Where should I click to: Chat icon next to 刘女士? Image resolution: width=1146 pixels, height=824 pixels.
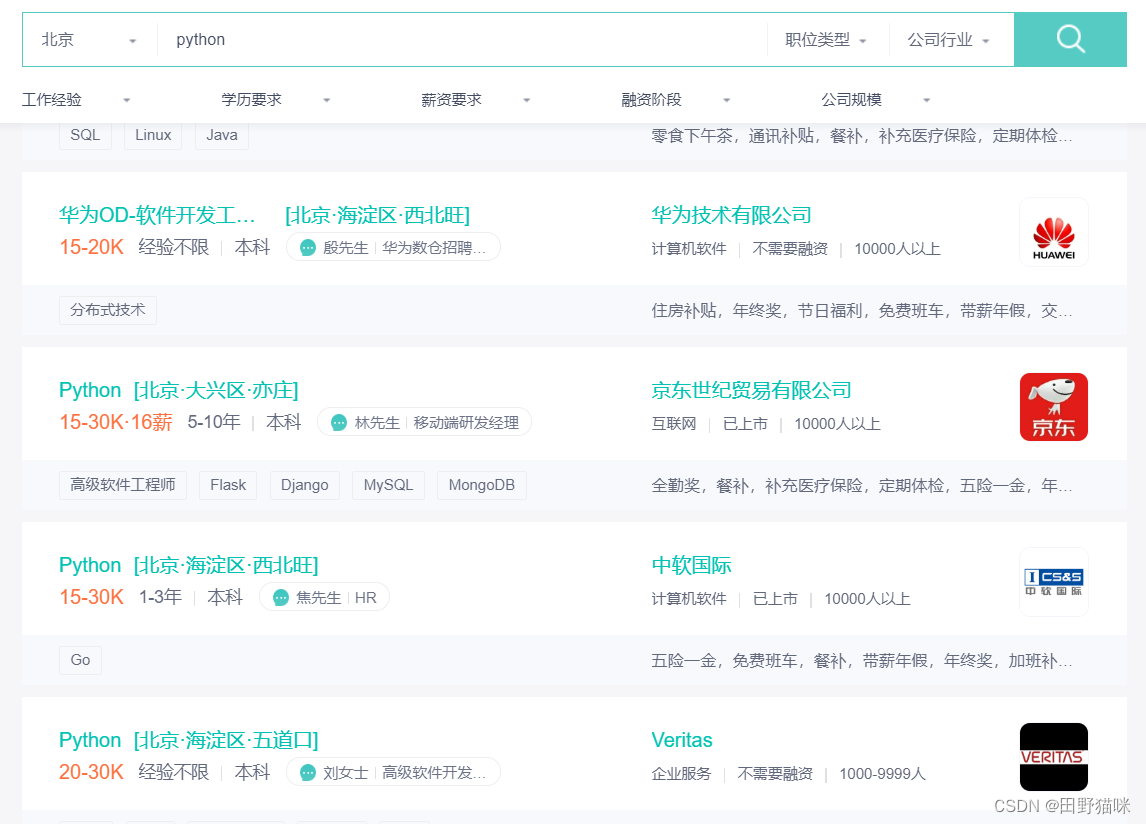click(308, 773)
